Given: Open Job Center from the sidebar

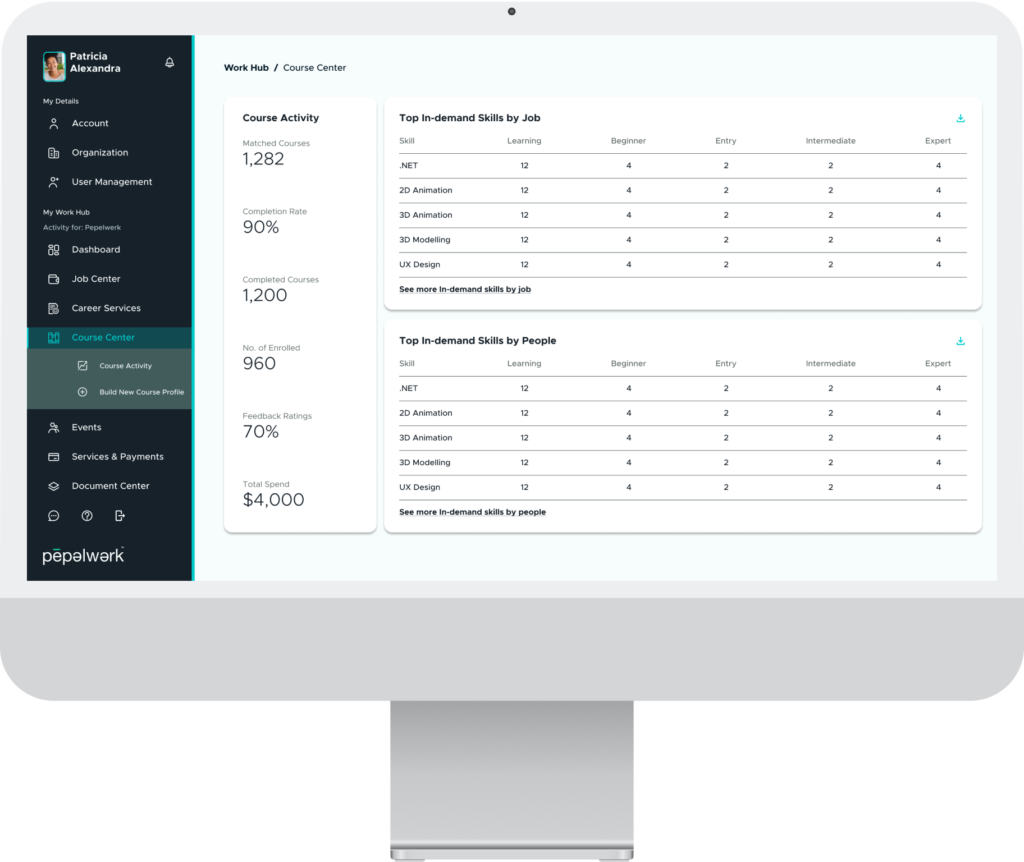Looking at the screenshot, I should [96, 279].
